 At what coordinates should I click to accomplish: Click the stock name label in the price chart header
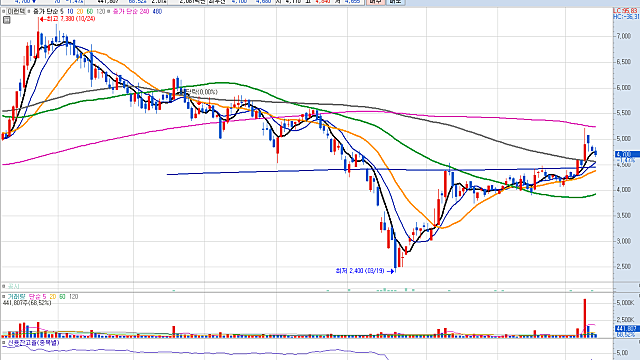coord(16,12)
